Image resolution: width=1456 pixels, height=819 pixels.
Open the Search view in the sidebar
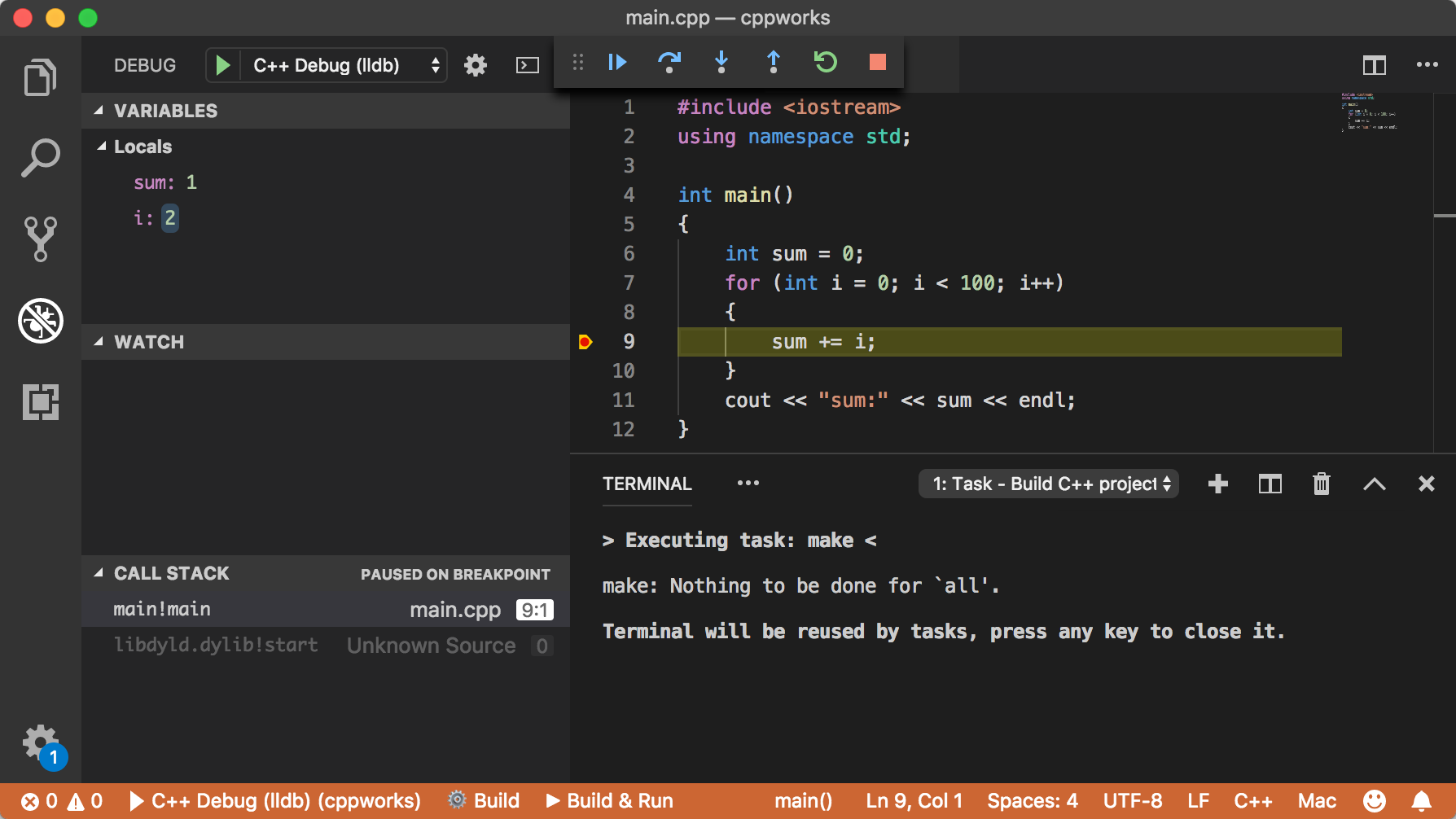(41, 156)
